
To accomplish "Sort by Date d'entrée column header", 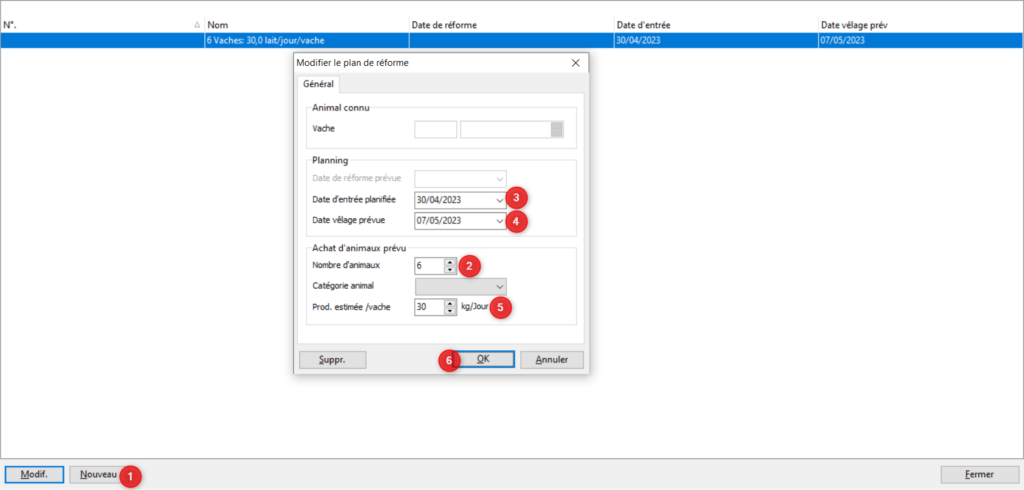I will pyautogui.click(x=716, y=25).
